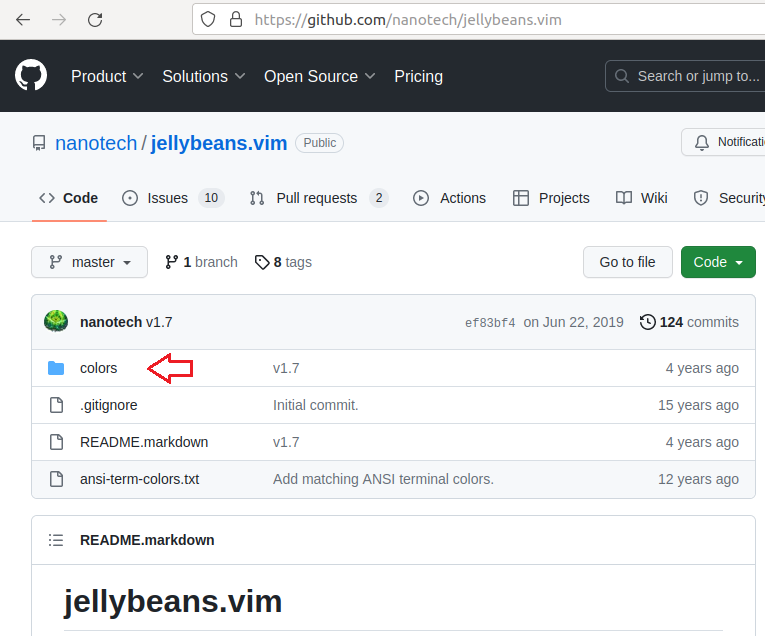Image resolution: width=765 pixels, height=636 pixels.
Task: Reload the page with the refresh icon
Action: [95, 20]
